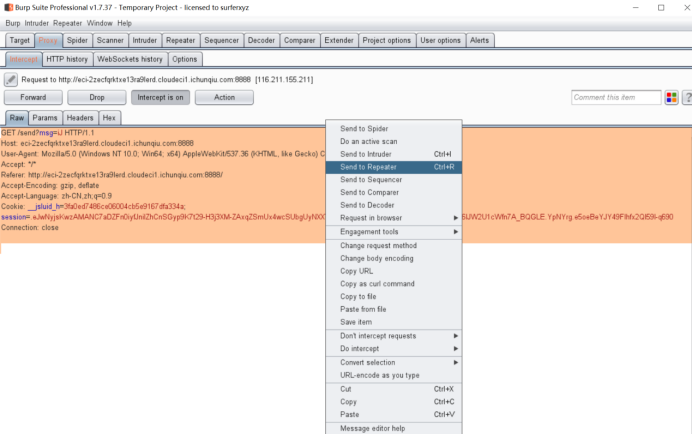Switch to Hex request view
The image size is (693, 435).
(109, 118)
